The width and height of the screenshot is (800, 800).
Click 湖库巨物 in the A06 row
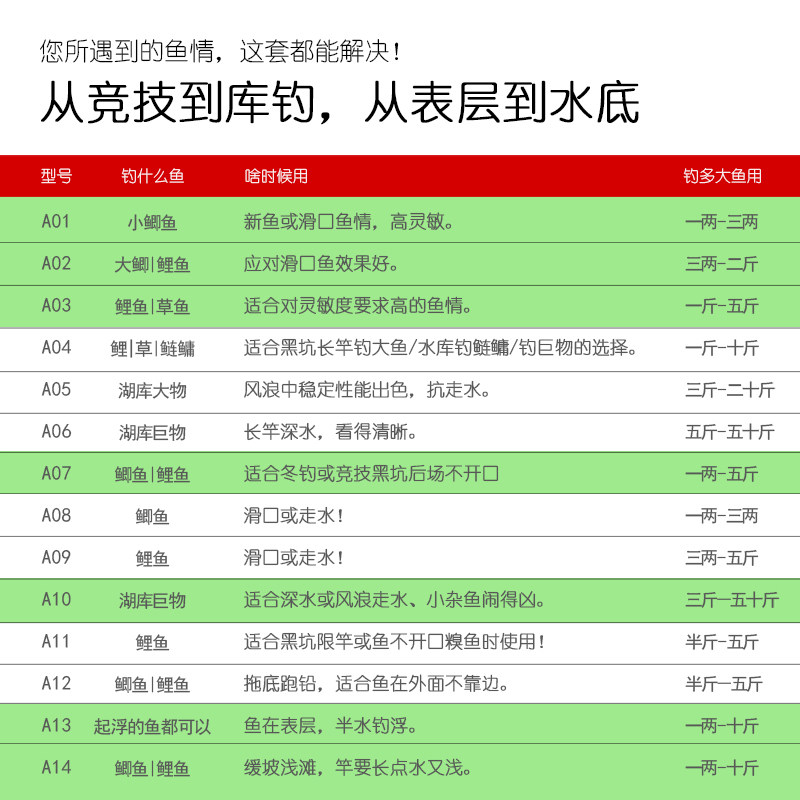[152, 433]
